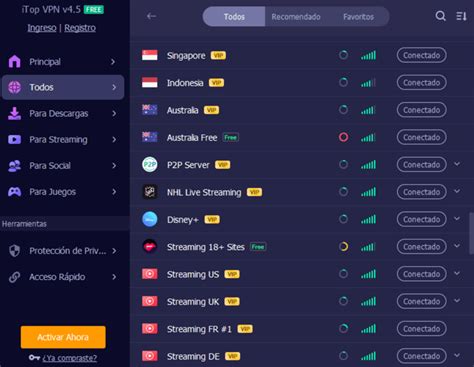Click the Free badge beside Australia Free
The height and width of the screenshot is (367, 474).
coord(231,137)
